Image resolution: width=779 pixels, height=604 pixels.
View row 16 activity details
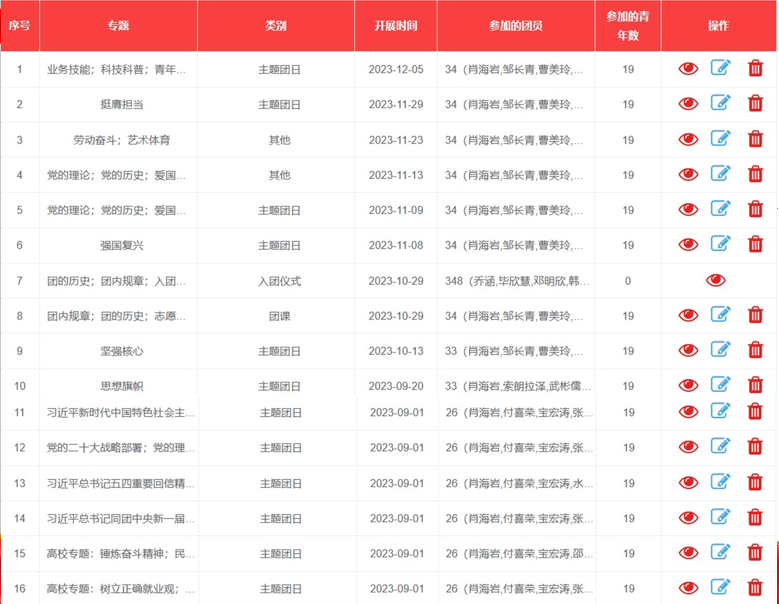point(688,588)
